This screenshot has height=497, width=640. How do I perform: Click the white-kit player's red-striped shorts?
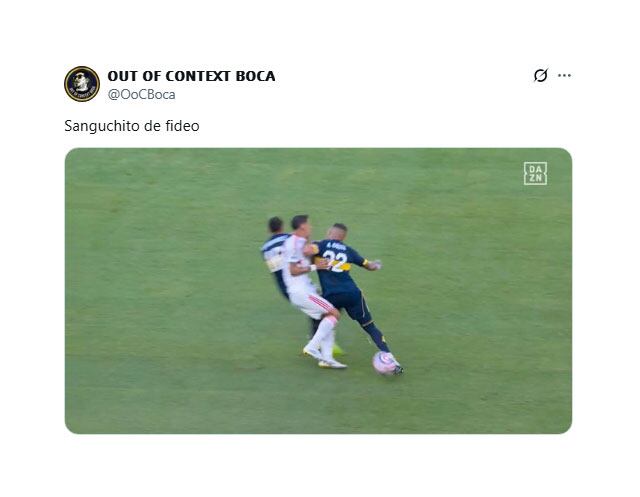(x=313, y=304)
